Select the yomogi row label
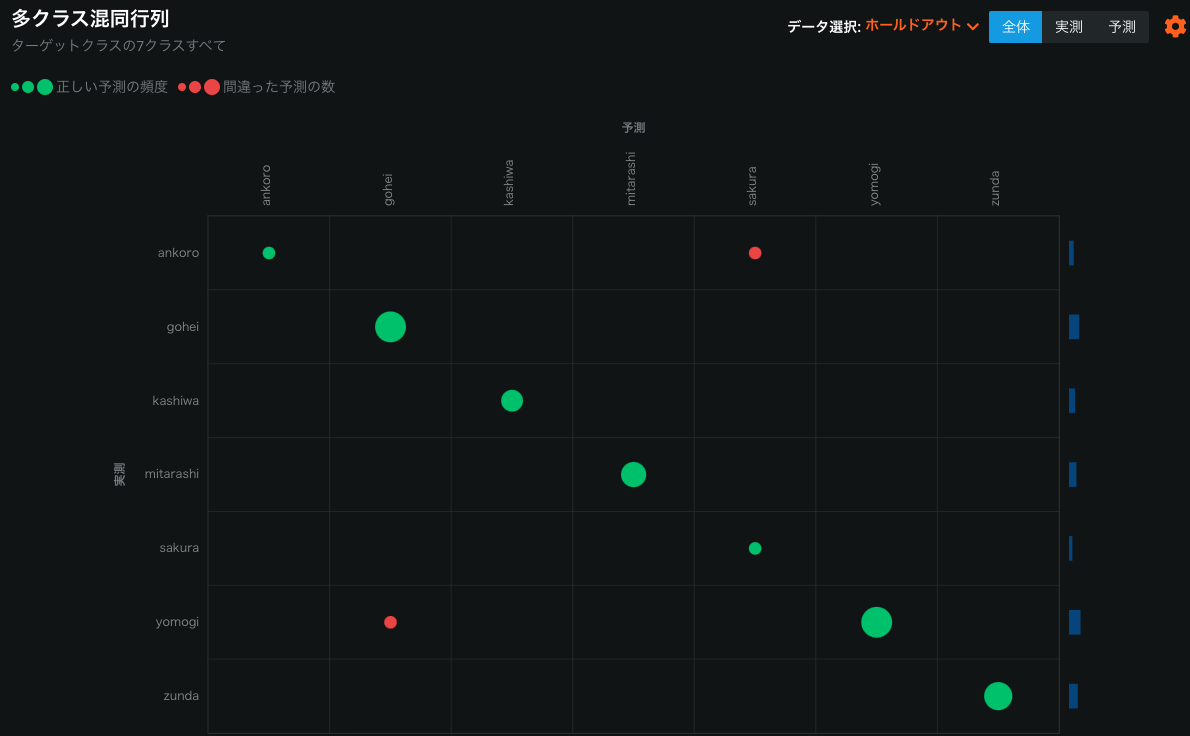This screenshot has width=1190, height=736. pos(177,622)
